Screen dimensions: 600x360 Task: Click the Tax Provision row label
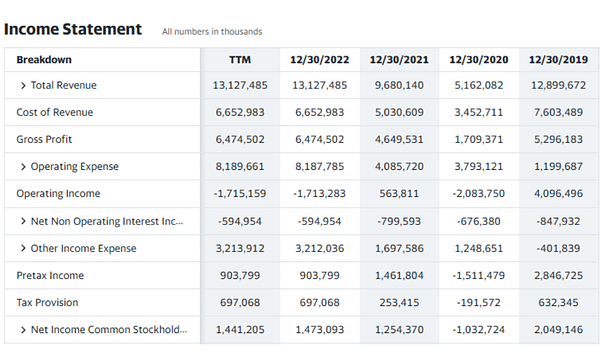(47, 303)
